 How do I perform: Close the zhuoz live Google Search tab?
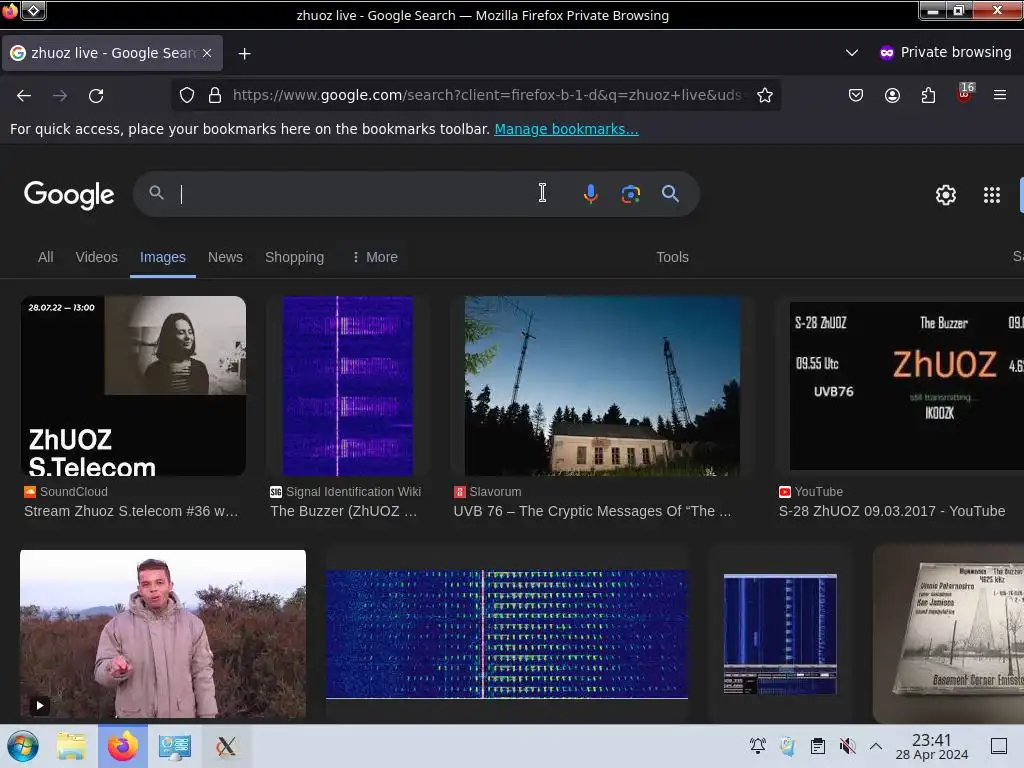(207, 53)
